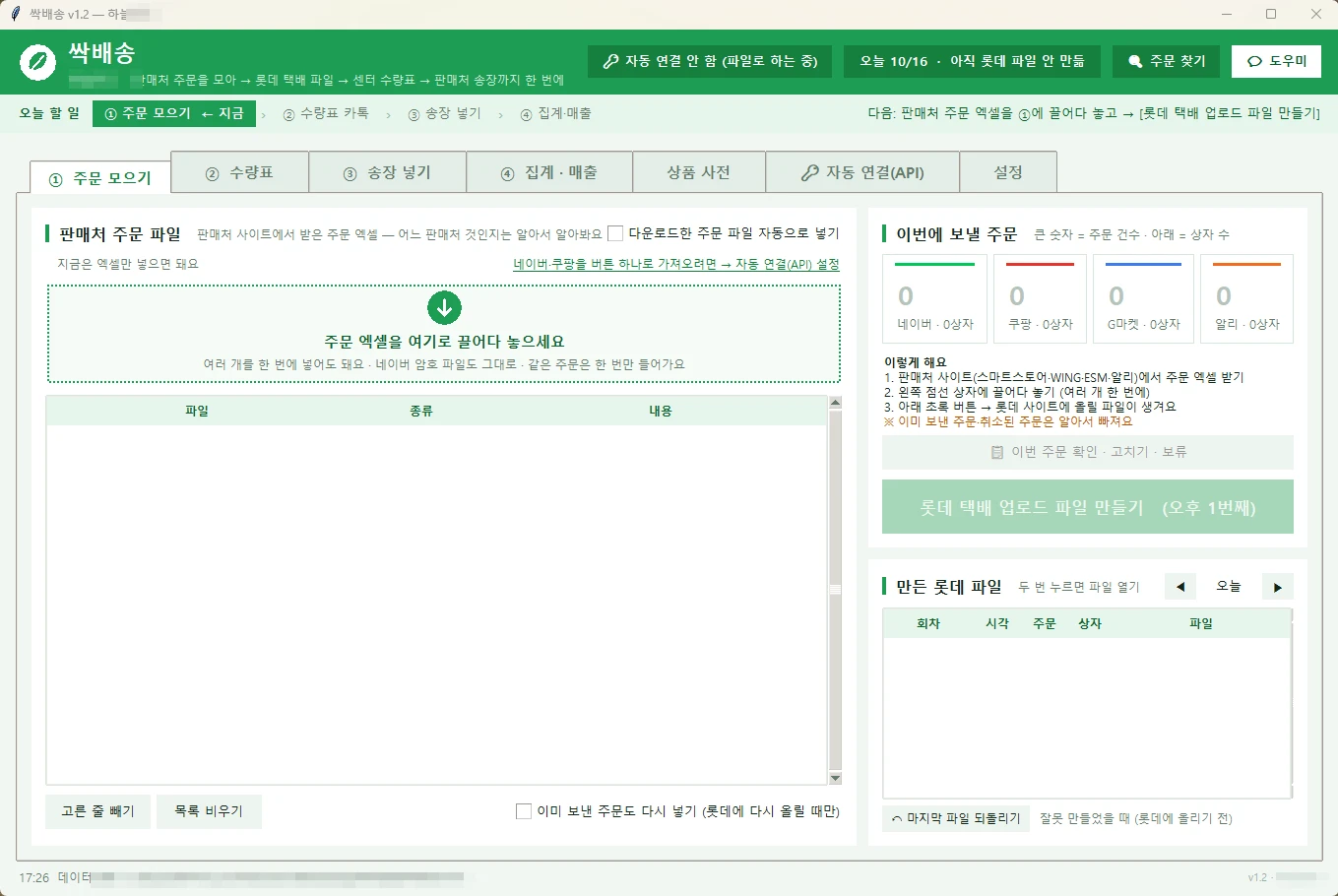This screenshot has width=1338, height=896.
Task: Open 이번 주문 확인 · 고치기 · 보류
Action: coord(1088,452)
